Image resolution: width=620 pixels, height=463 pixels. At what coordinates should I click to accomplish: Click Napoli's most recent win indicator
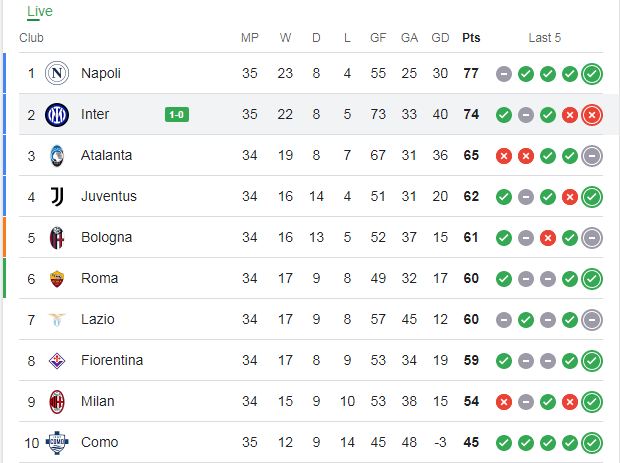(x=592, y=74)
